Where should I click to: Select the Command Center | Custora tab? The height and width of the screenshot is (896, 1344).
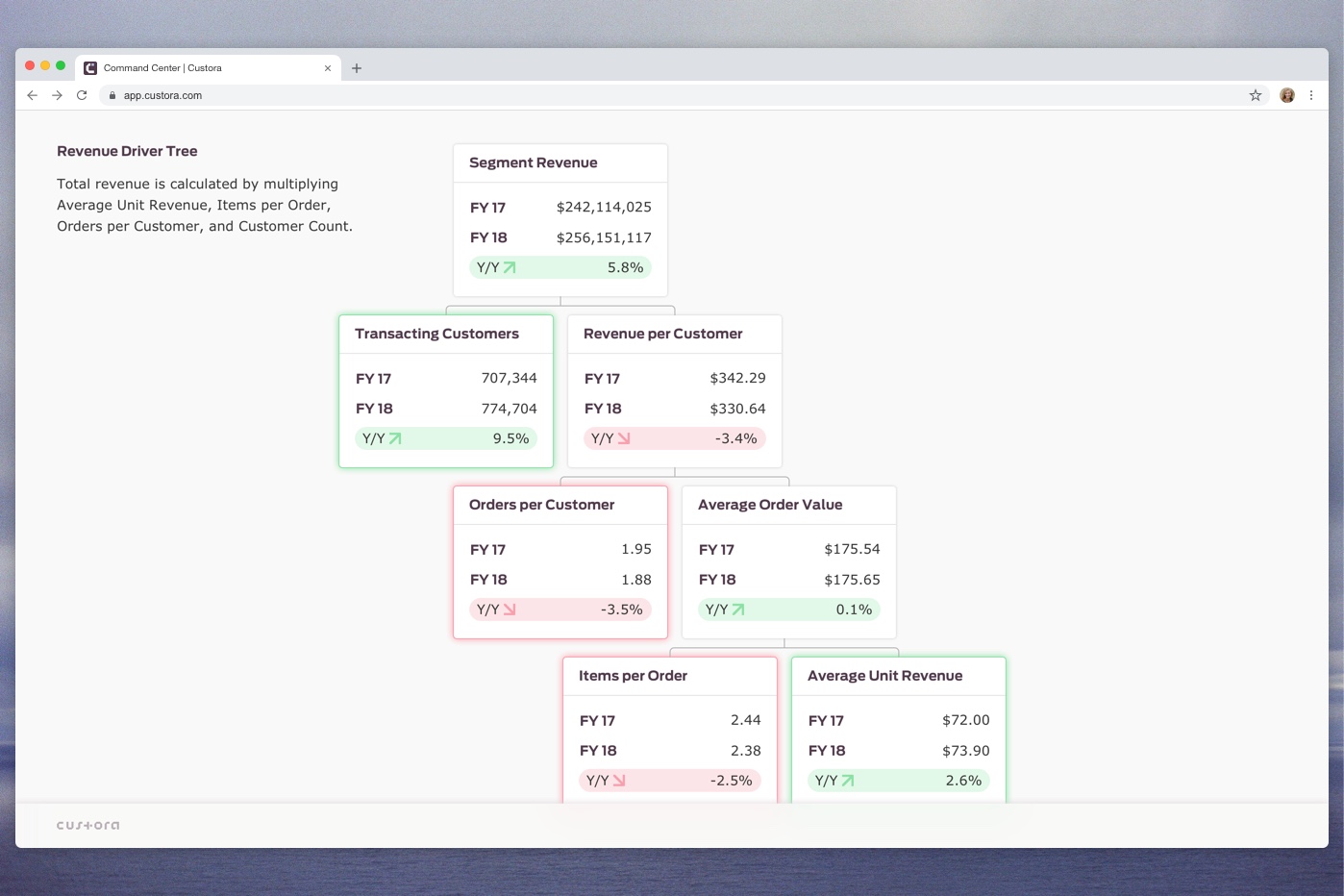[208, 68]
